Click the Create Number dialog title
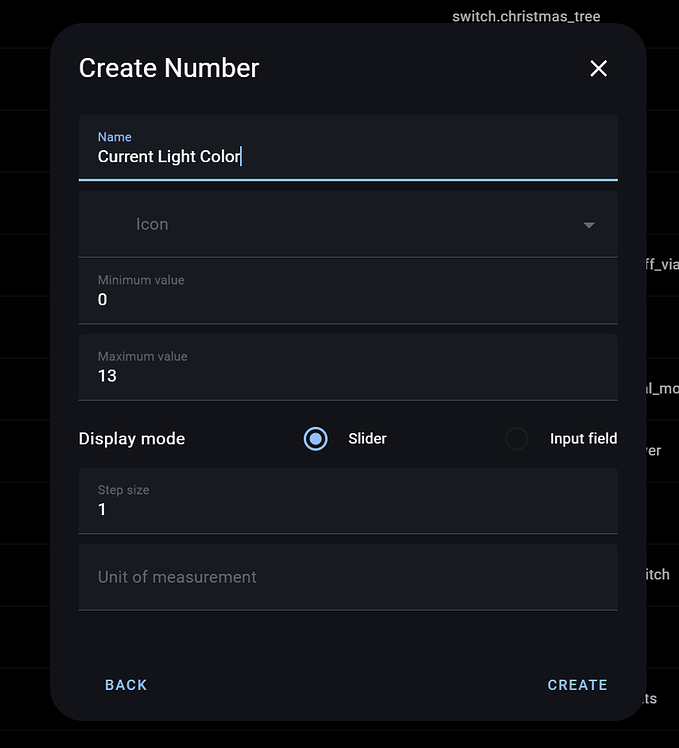The image size is (679, 748). 169,68
